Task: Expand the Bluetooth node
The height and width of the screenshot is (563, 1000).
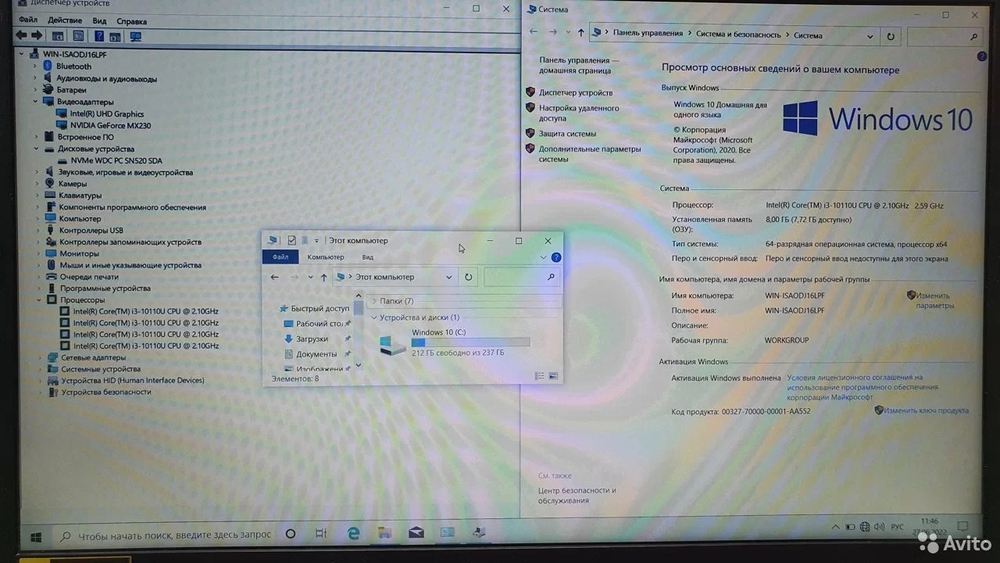Action: click(35, 66)
